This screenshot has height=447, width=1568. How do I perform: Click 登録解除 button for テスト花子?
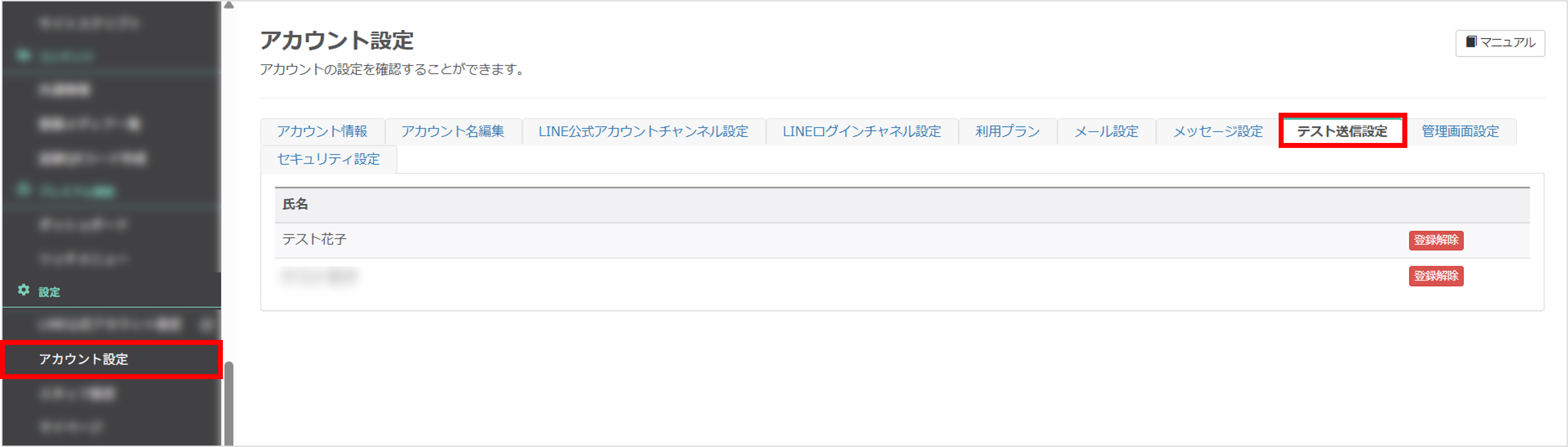tap(1436, 240)
